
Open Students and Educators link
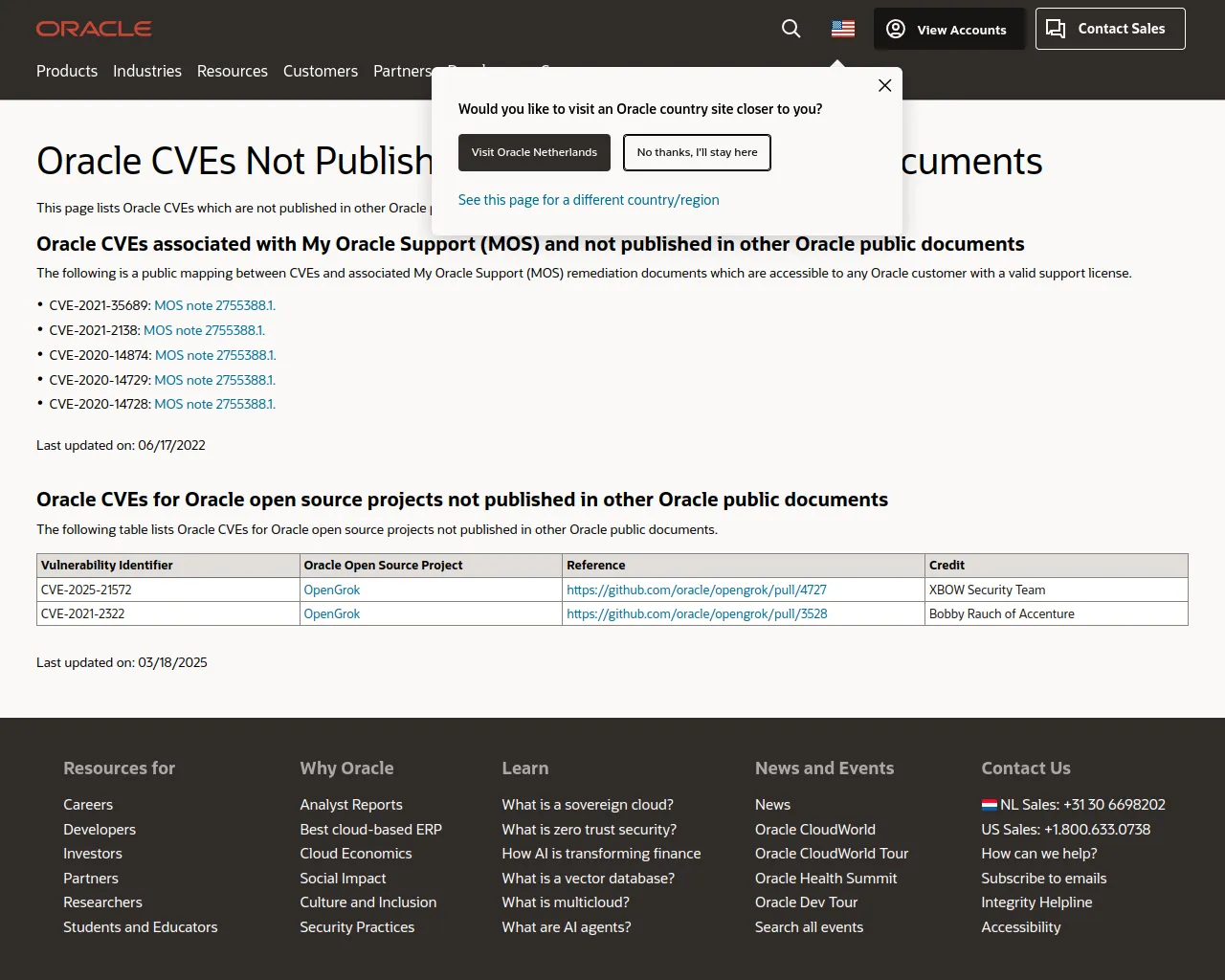pyautogui.click(x=141, y=927)
